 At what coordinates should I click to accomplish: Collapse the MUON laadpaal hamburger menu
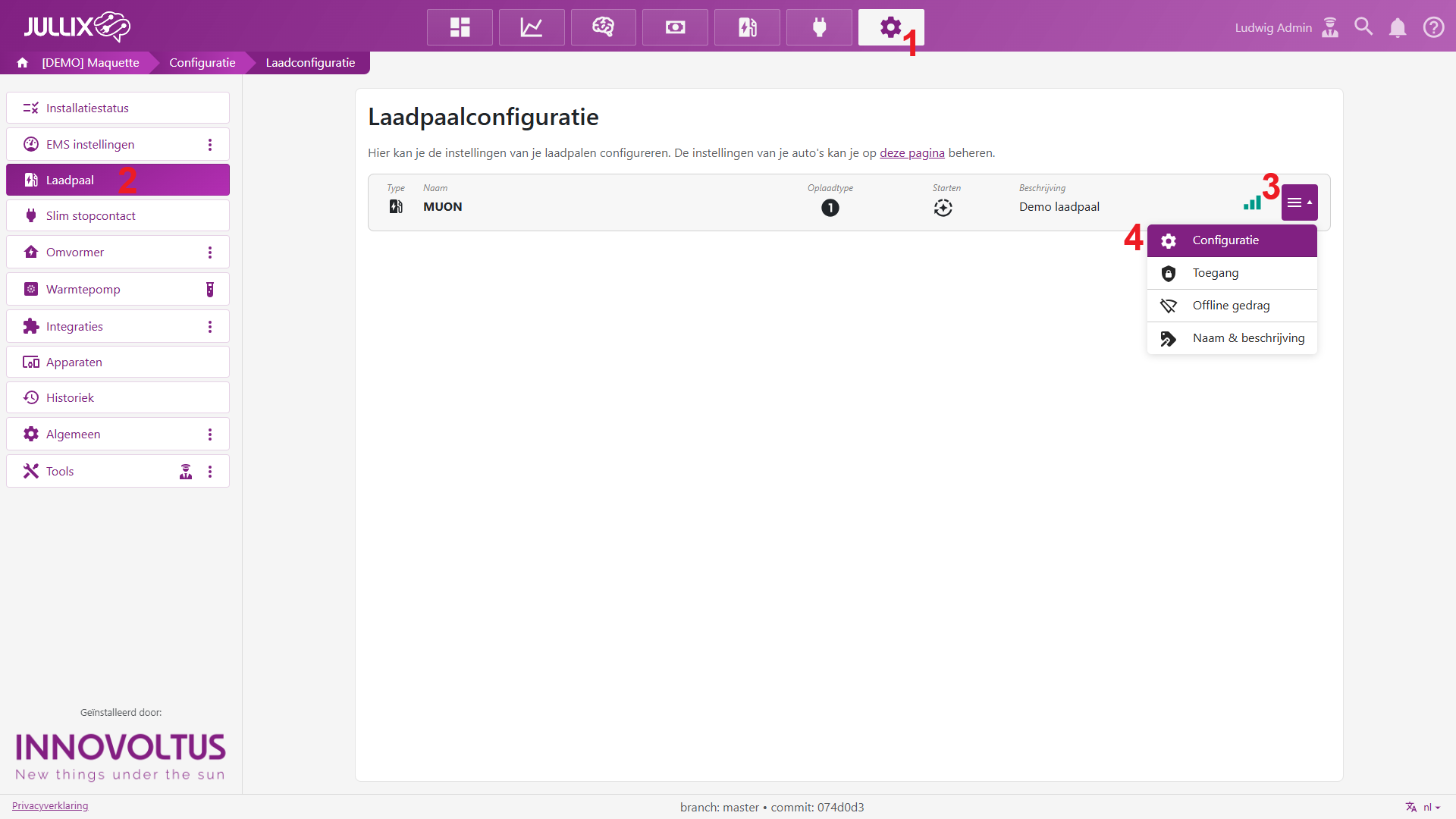1299,202
